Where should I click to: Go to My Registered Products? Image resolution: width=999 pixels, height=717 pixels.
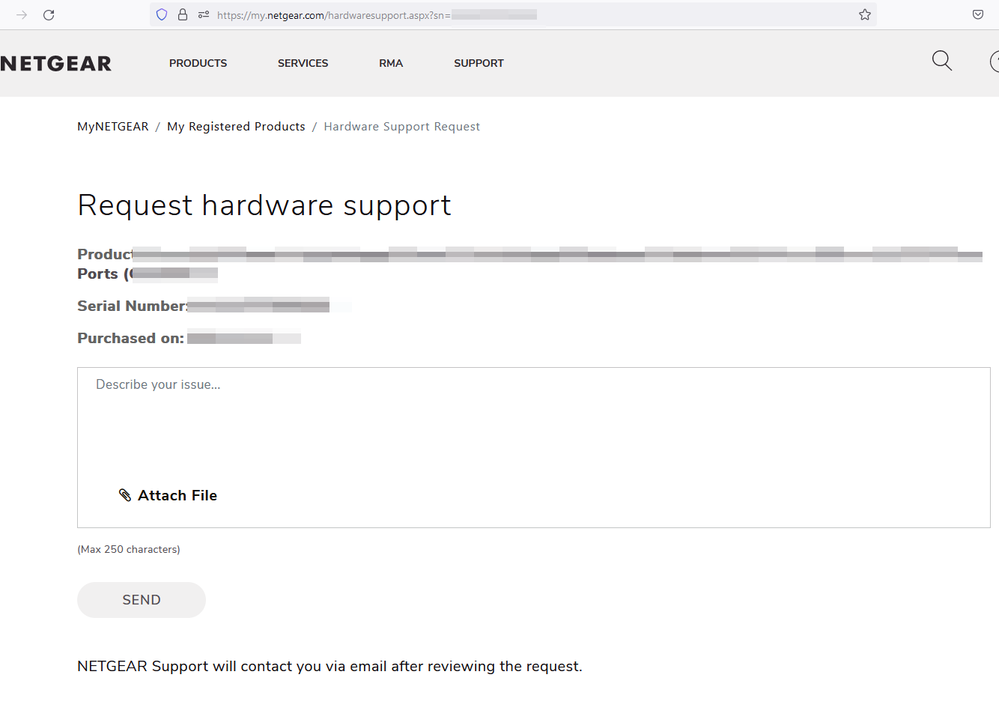[x=236, y=126]
